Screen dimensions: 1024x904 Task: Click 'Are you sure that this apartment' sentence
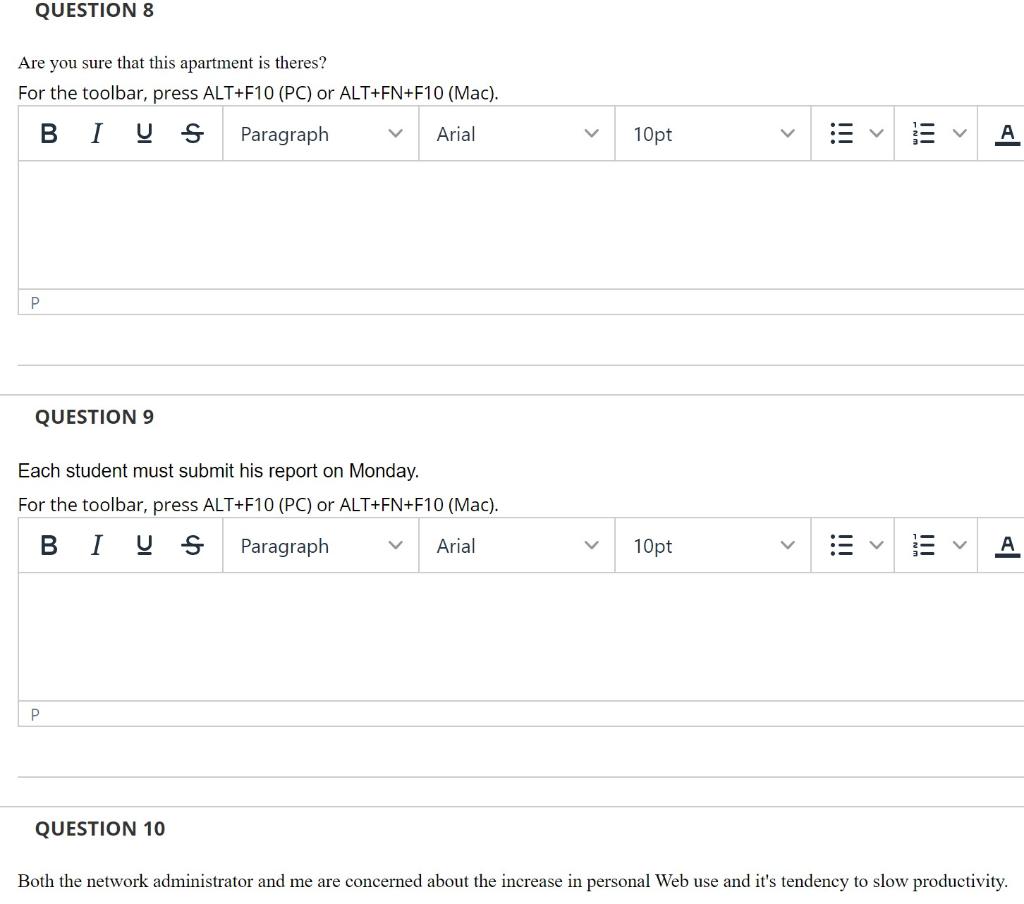click(172, 63)
